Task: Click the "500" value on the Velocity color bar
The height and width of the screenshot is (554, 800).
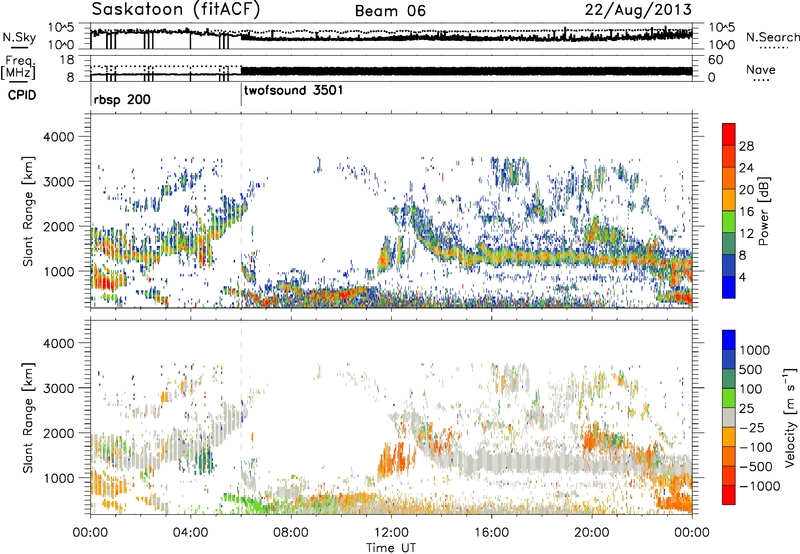Action: point(751,369)
